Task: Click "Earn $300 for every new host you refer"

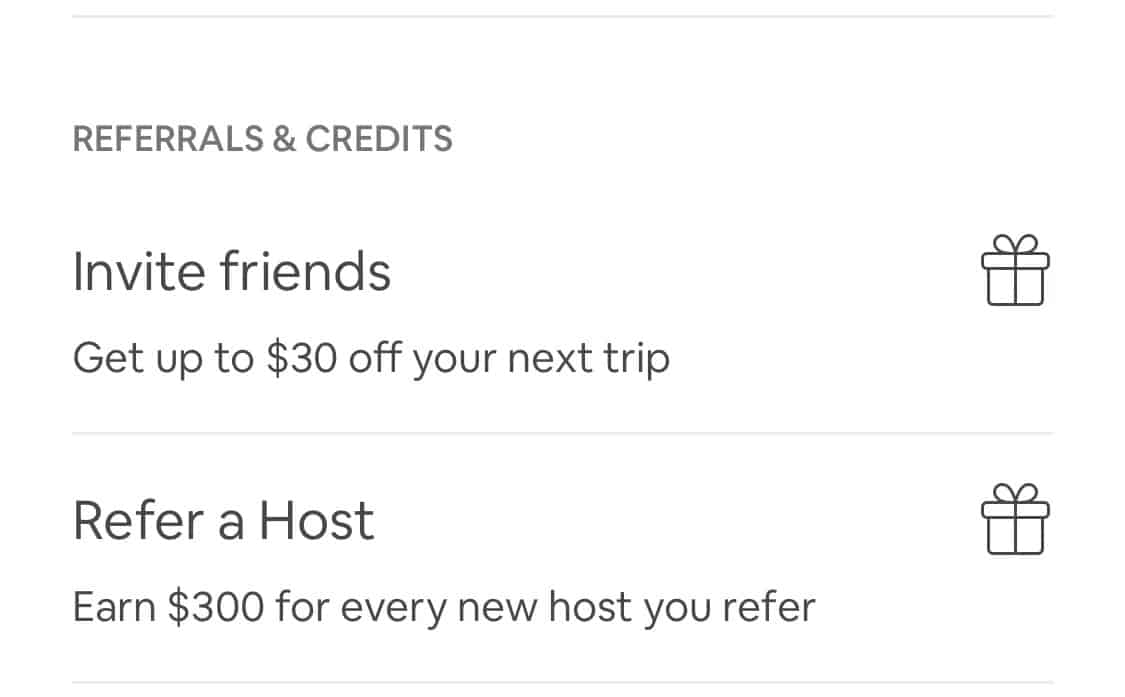Action: pos(444,607)
